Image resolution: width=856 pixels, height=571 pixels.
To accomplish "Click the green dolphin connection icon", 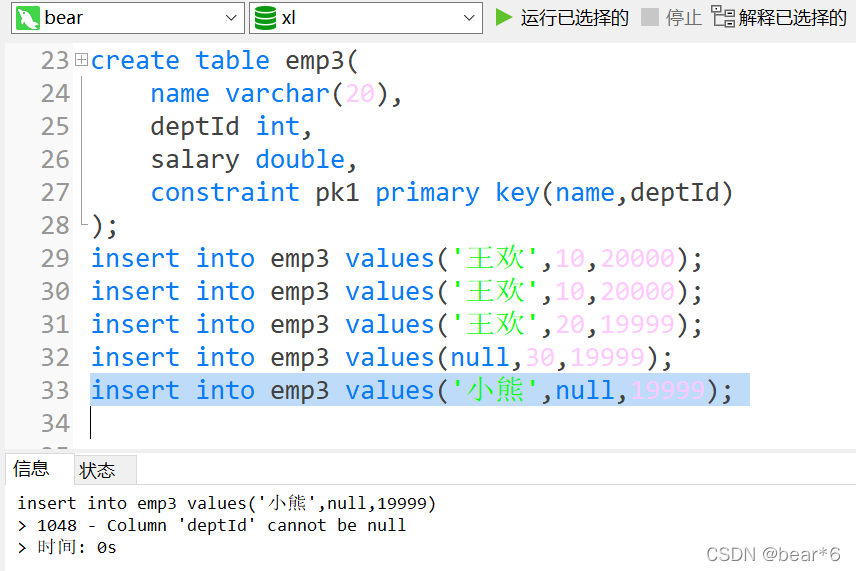I will pyautogui.click(x=27, y=18).
